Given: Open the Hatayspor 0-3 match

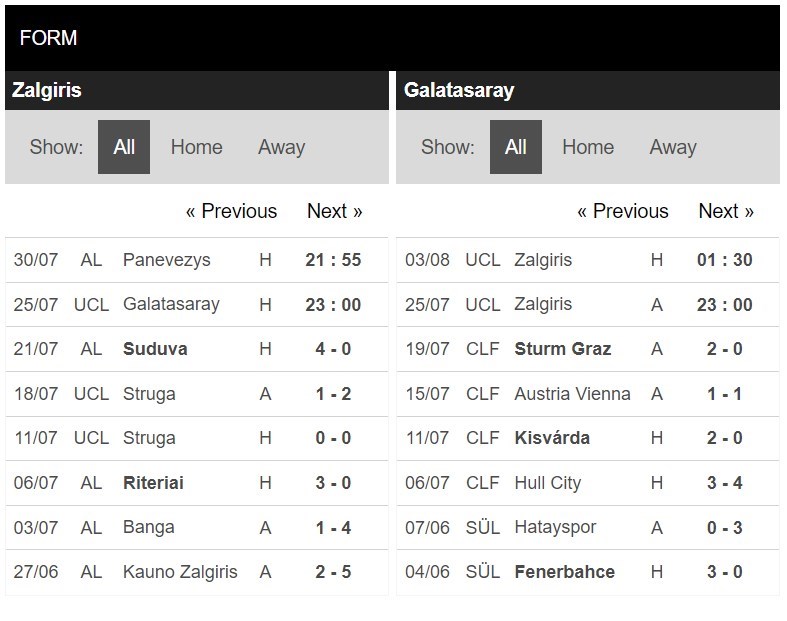Looking at the screenshot, I should [588, 527].
